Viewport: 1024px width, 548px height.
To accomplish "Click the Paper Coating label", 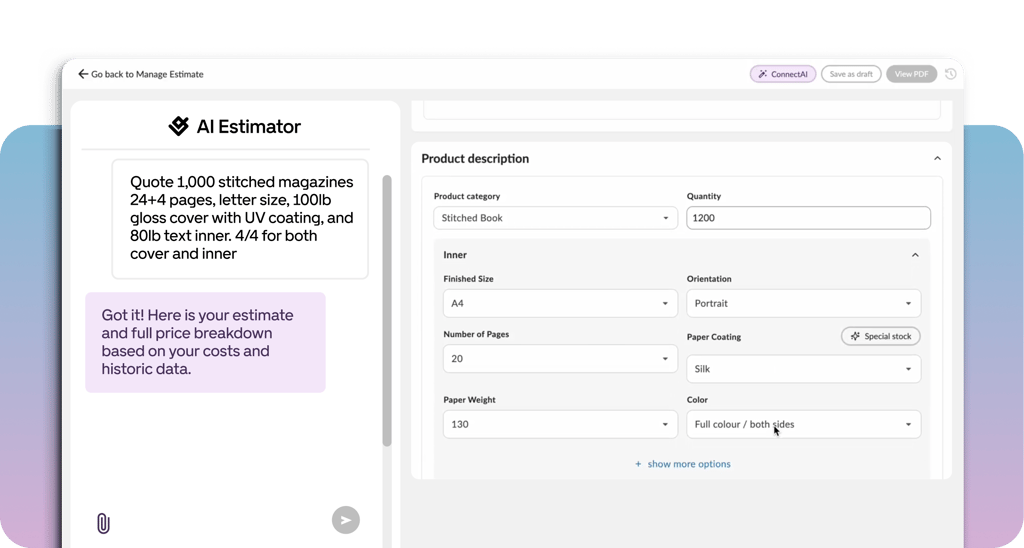I will coord(714,337).
